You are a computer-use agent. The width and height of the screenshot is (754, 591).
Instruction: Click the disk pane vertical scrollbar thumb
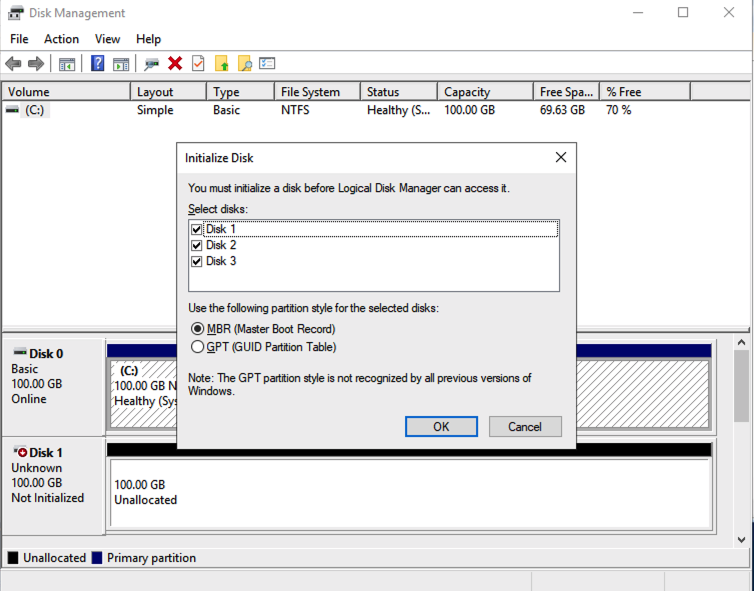[x=741, y=386]
